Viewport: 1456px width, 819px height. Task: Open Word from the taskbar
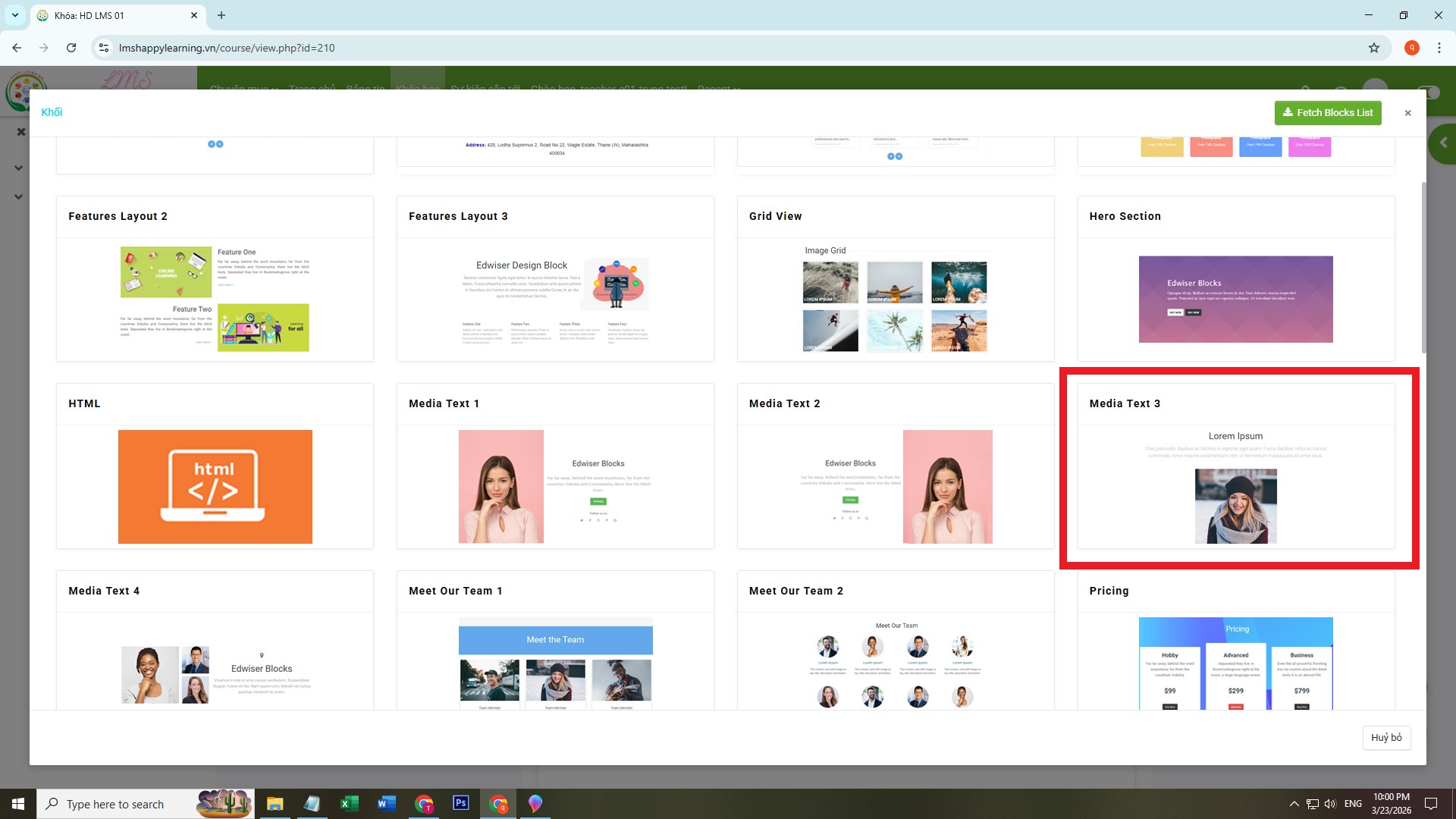[386, 803]
